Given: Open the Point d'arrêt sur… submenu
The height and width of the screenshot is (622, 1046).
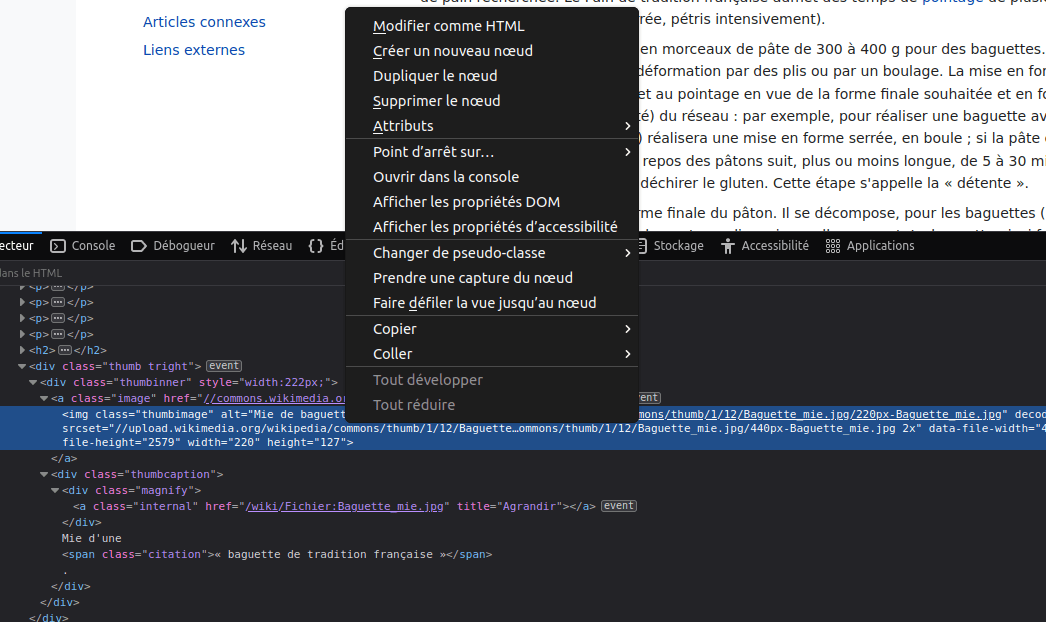Looking at the screenshot, I should [492, 152].
